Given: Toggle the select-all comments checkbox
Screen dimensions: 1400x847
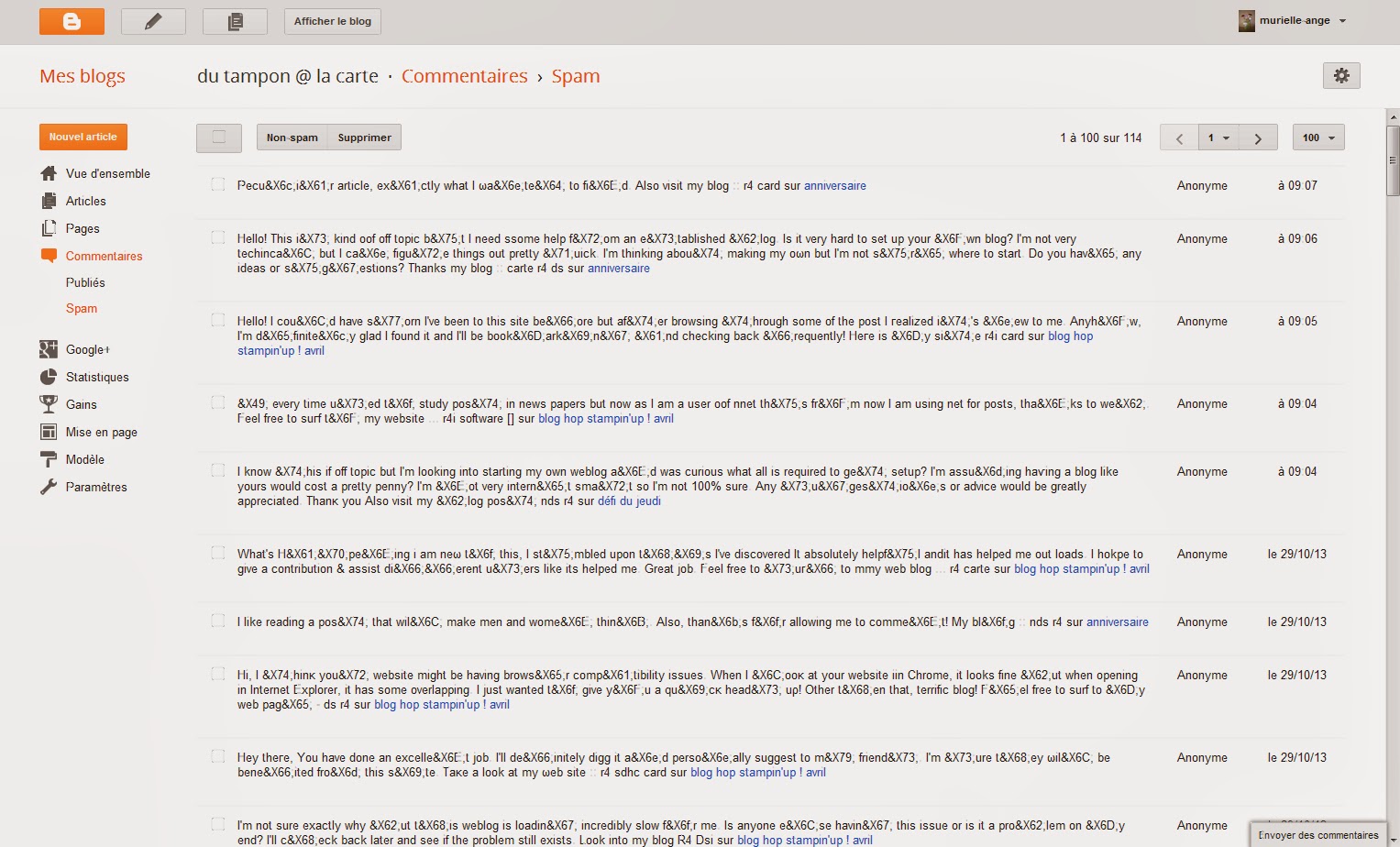Looking at the screenshot, I should click(x=219, y=137).
